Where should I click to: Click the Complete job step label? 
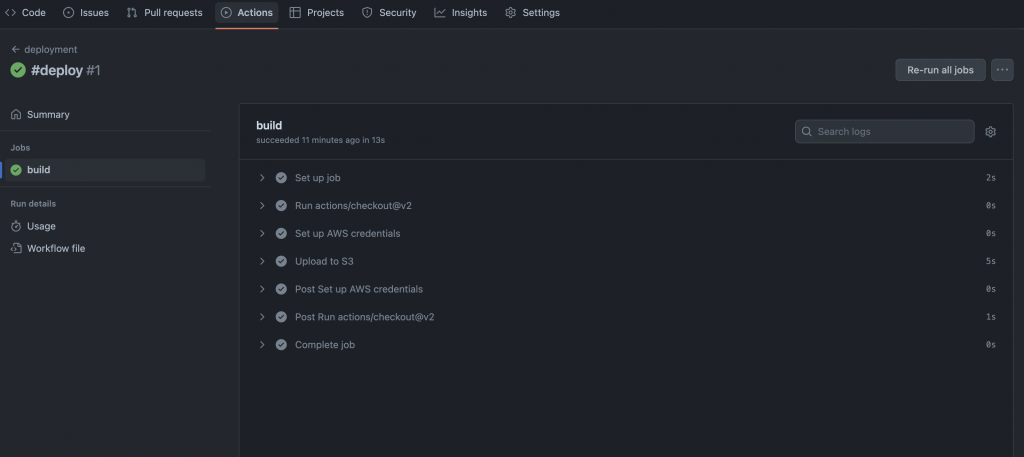pyautogui.click(x=325, y=345)
